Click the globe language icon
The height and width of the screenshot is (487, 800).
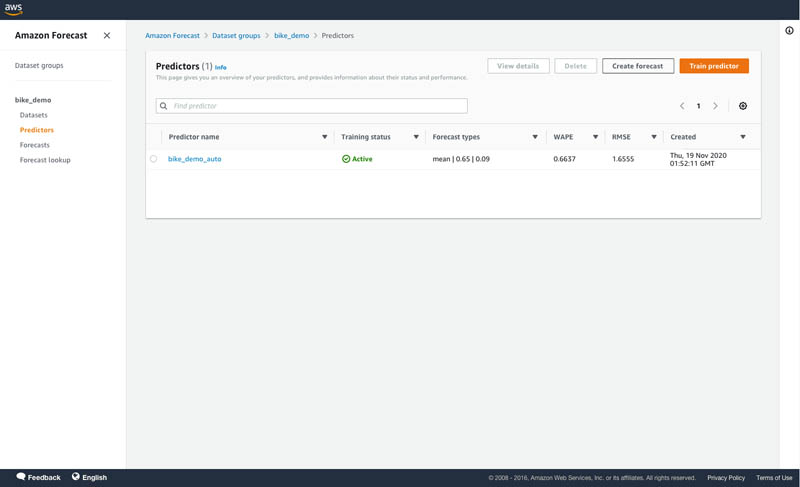click(76, 476)
